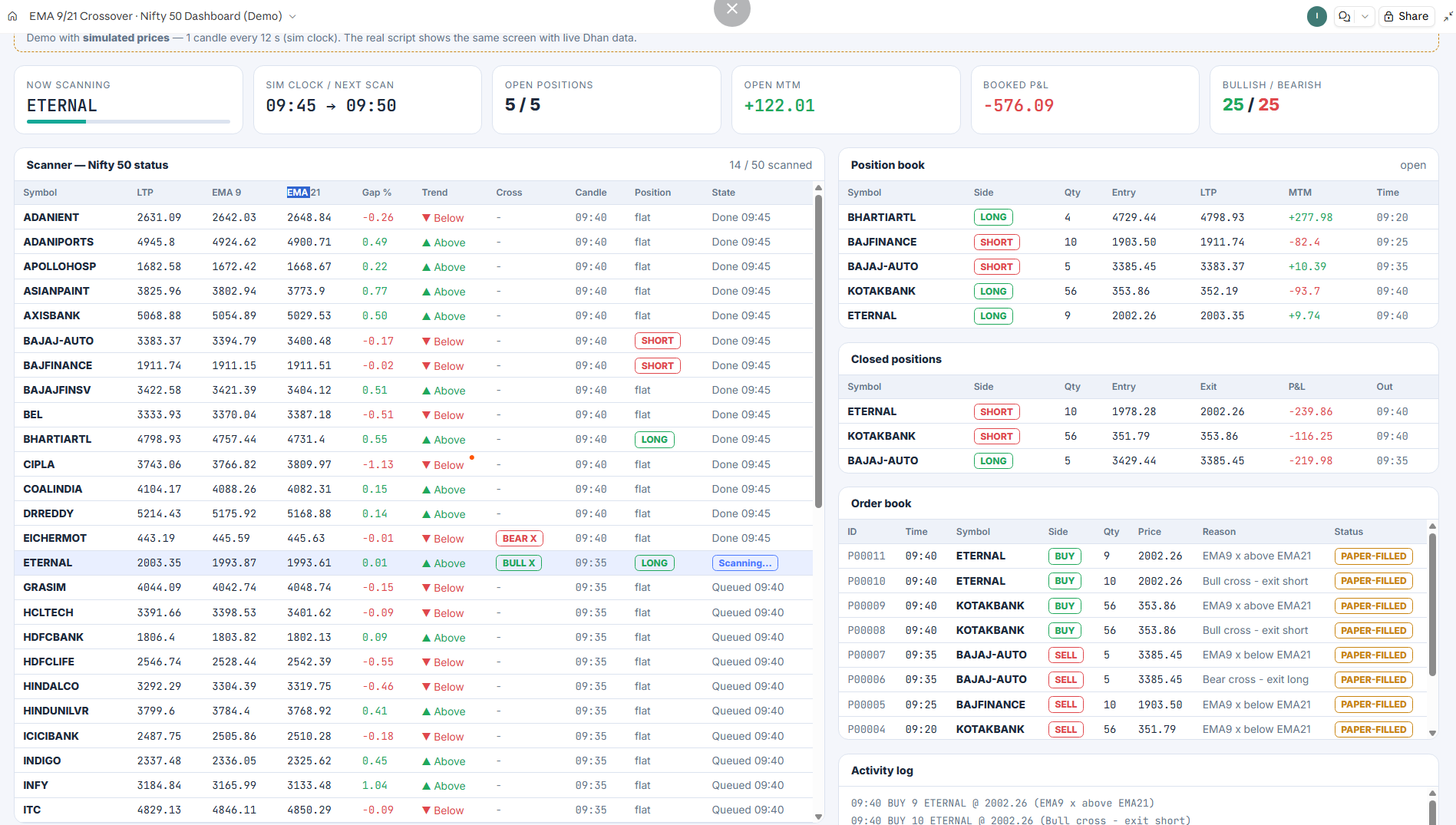The width and height of the screenshot is (1456, 825).
Task: Click the Activity log scroll-up arrow
Action: click(1432, 794)
